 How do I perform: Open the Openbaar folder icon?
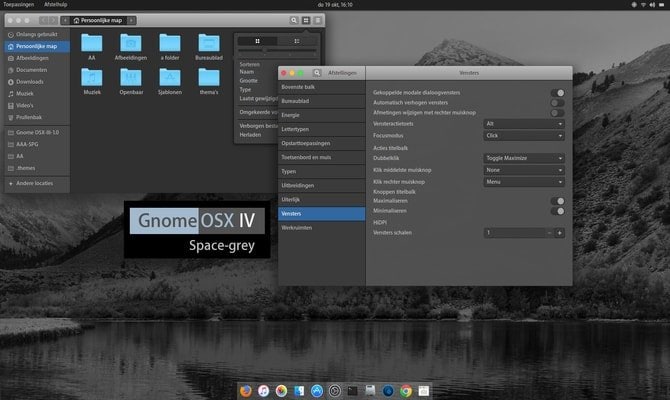point(131,77)
